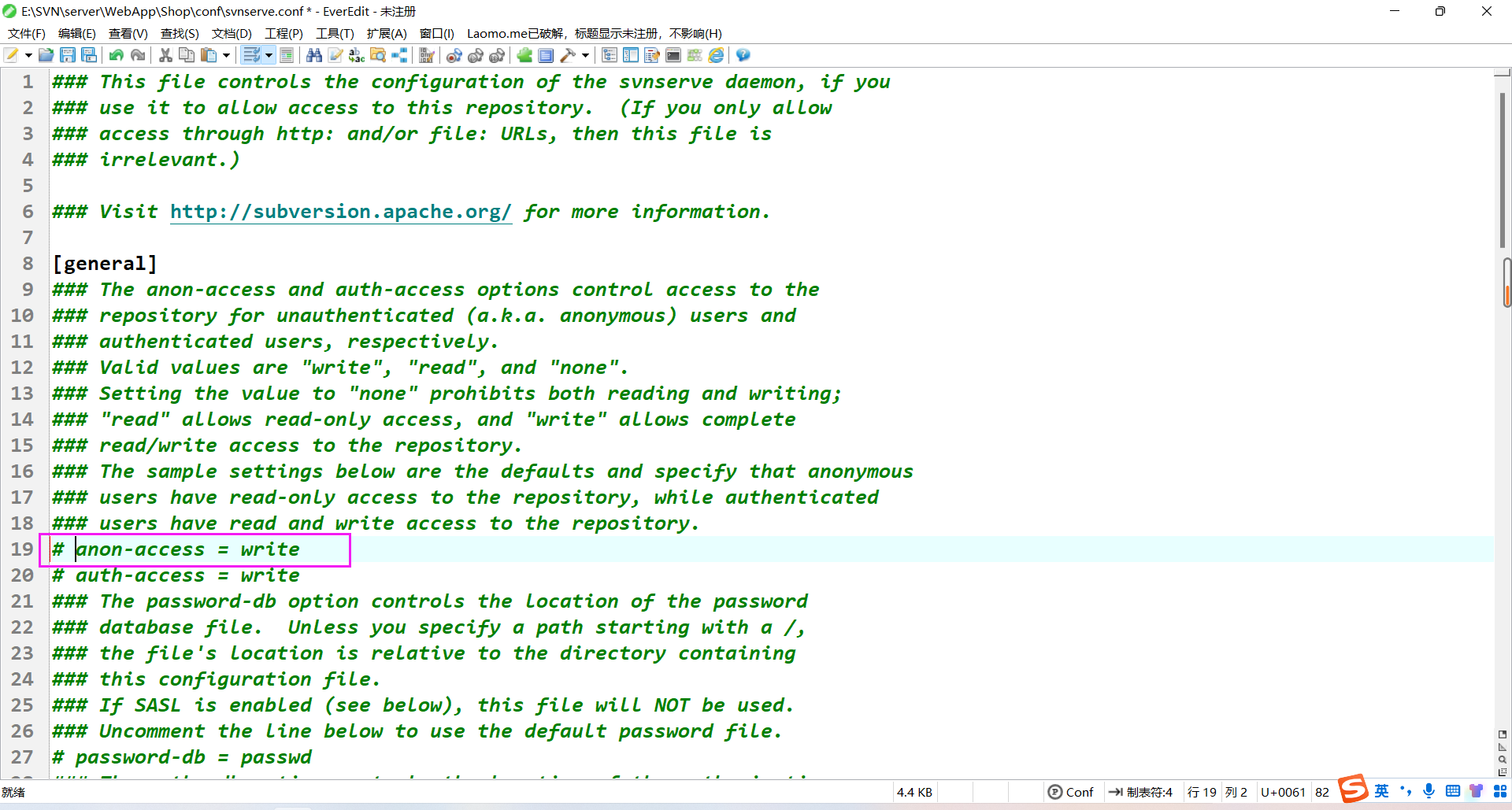Click the U+0061 character code entry
Screen dimensions: 1512x810
pyautogui.click(x=1283, y=792)
